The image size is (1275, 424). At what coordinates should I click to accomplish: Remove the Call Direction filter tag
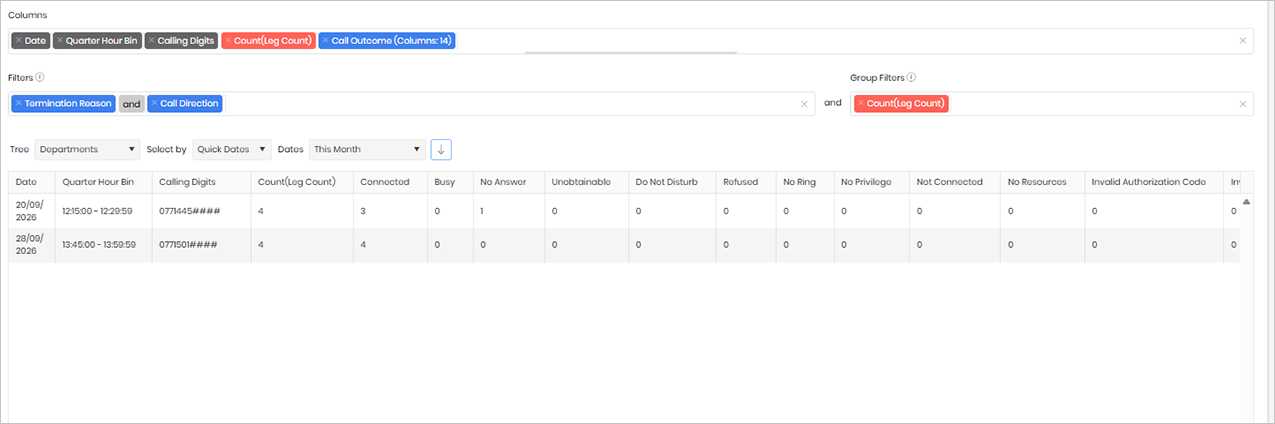[x=154, y=103]
